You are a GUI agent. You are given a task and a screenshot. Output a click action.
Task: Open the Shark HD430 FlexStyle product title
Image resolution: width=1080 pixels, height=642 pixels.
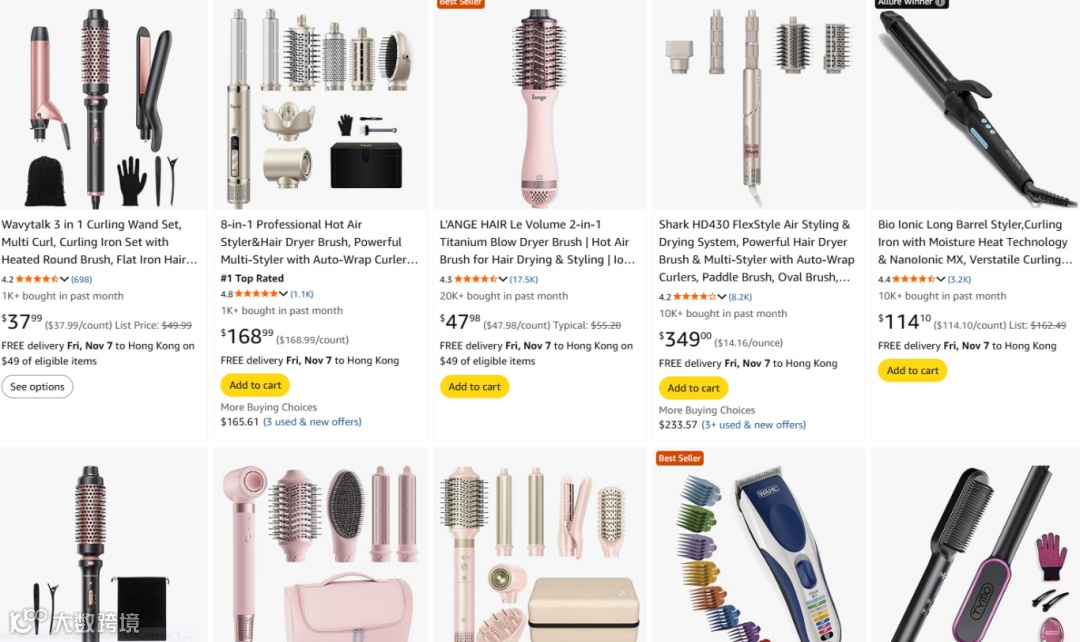[756, 251]
